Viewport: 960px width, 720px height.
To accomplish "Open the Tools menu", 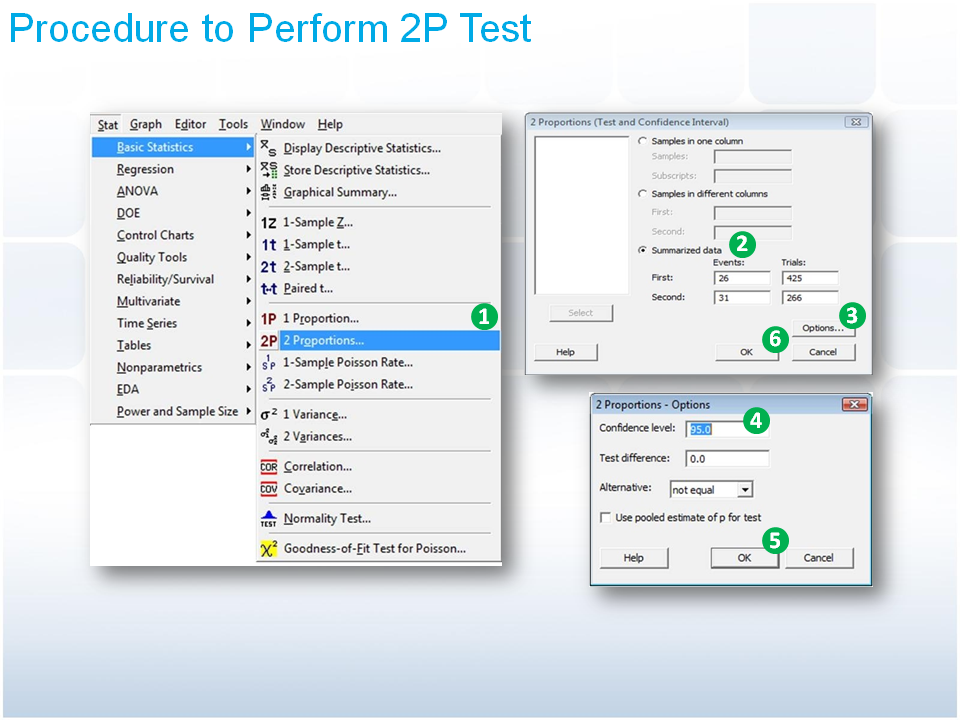I will 233,124.
